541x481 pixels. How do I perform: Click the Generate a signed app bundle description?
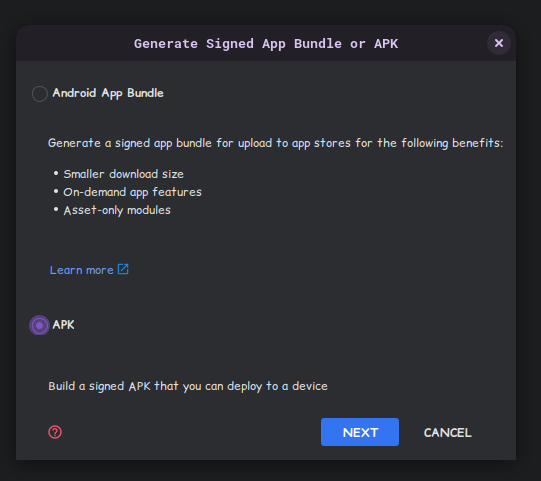[x=275, y=143]
